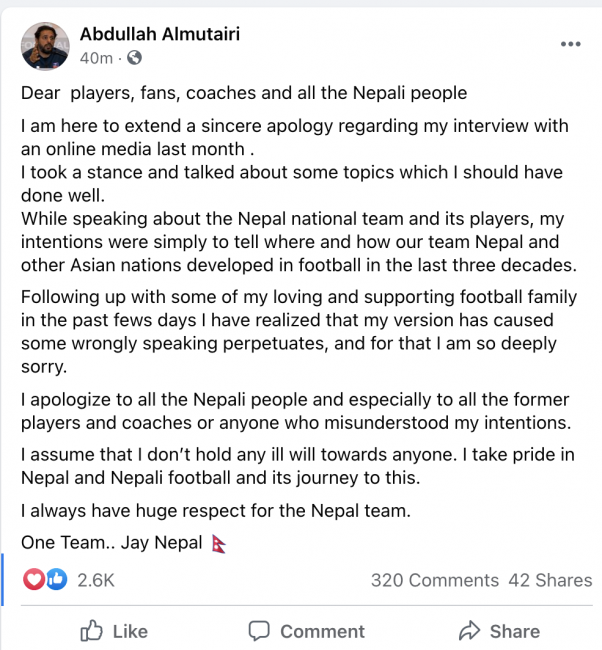
Task: Click the Nepal flag emoji
Action: coord(220,544)
